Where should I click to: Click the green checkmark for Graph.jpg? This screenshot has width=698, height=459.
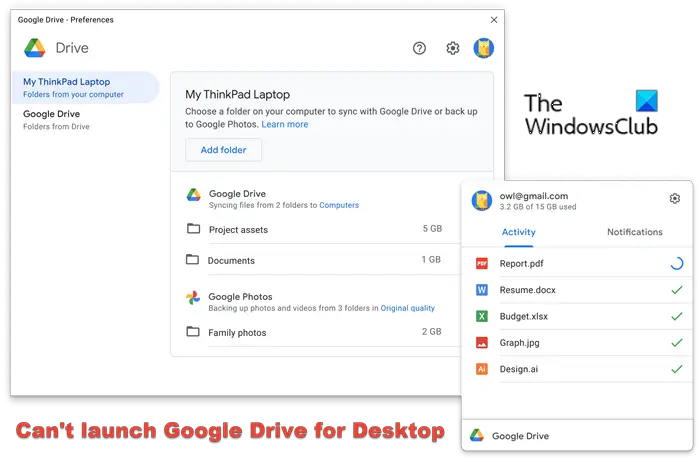677,342
